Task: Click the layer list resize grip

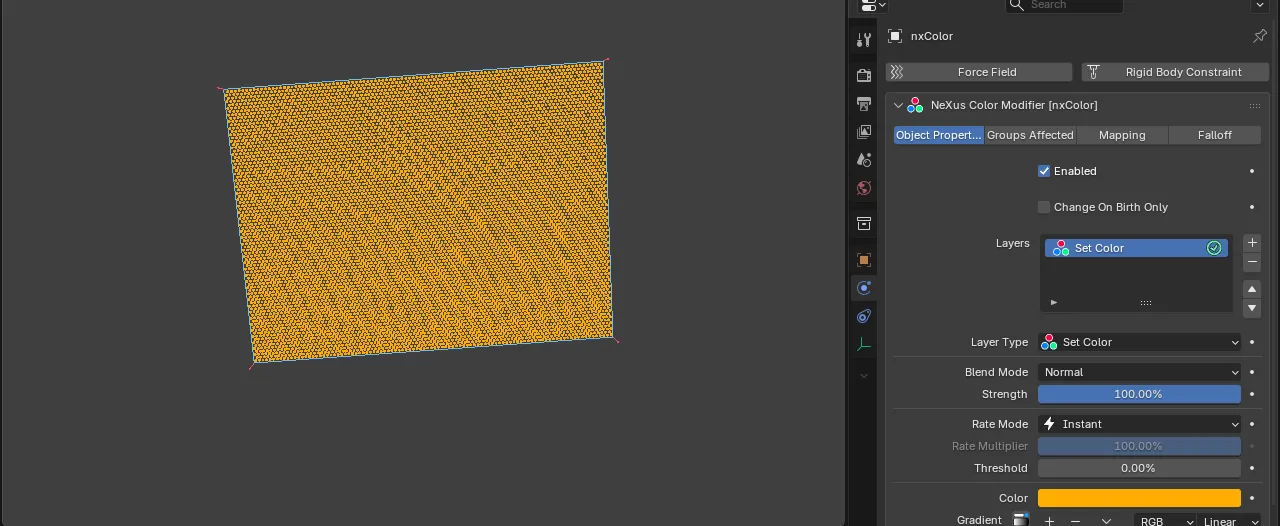Action: 1146,303
